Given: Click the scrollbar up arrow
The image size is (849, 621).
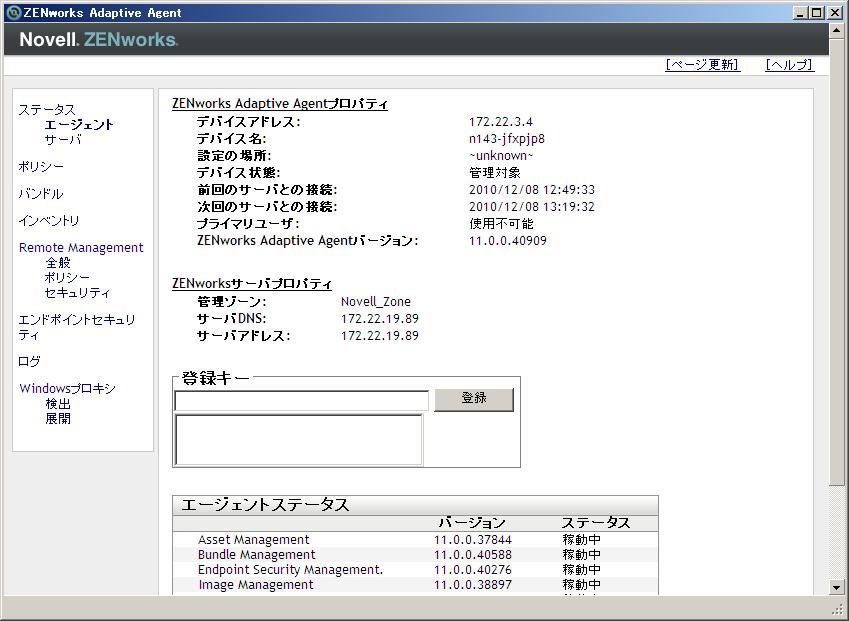Looking at the screenshot, I should (x=837, y=31).
